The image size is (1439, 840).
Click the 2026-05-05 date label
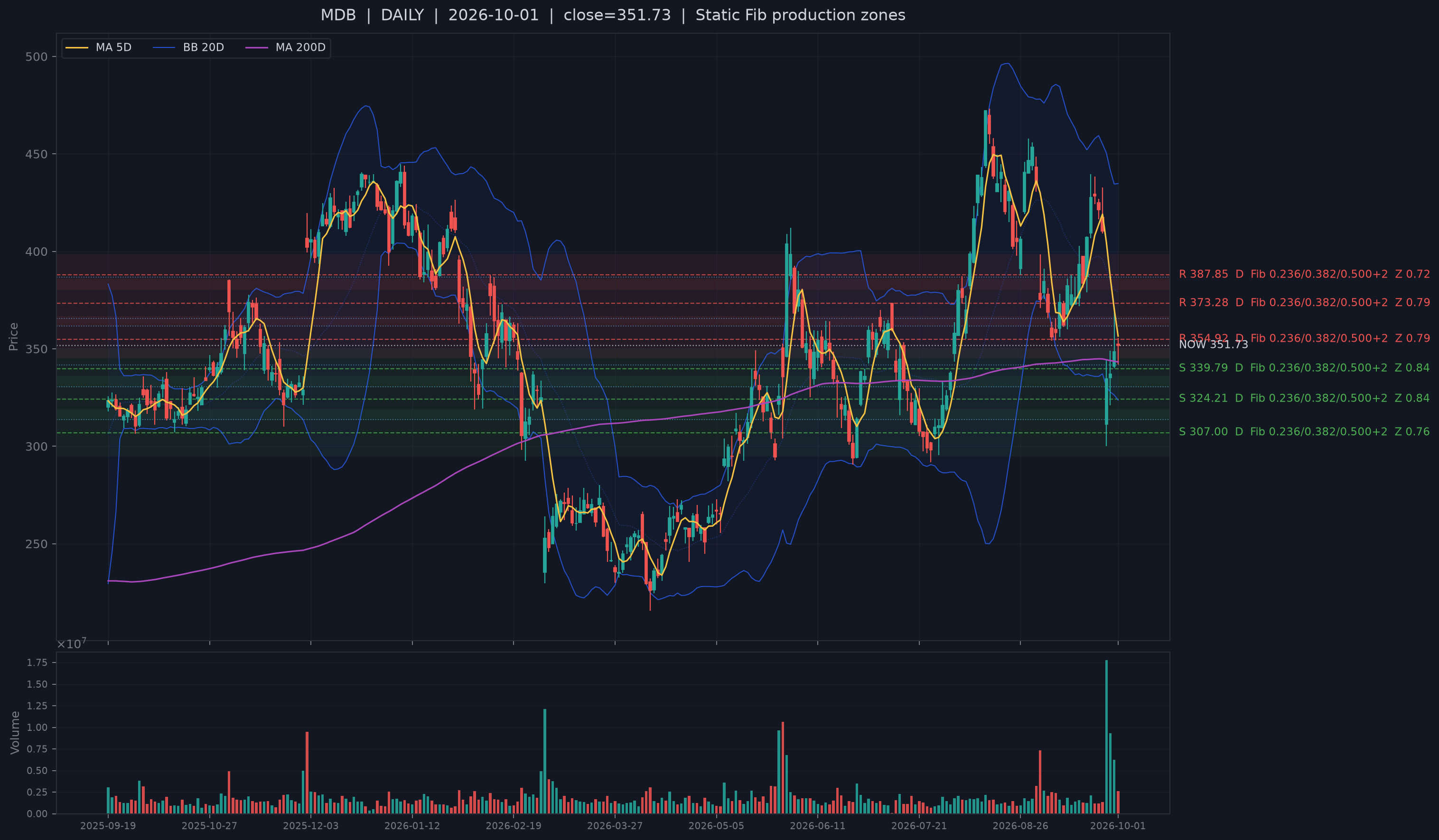[x=717, y=826]
